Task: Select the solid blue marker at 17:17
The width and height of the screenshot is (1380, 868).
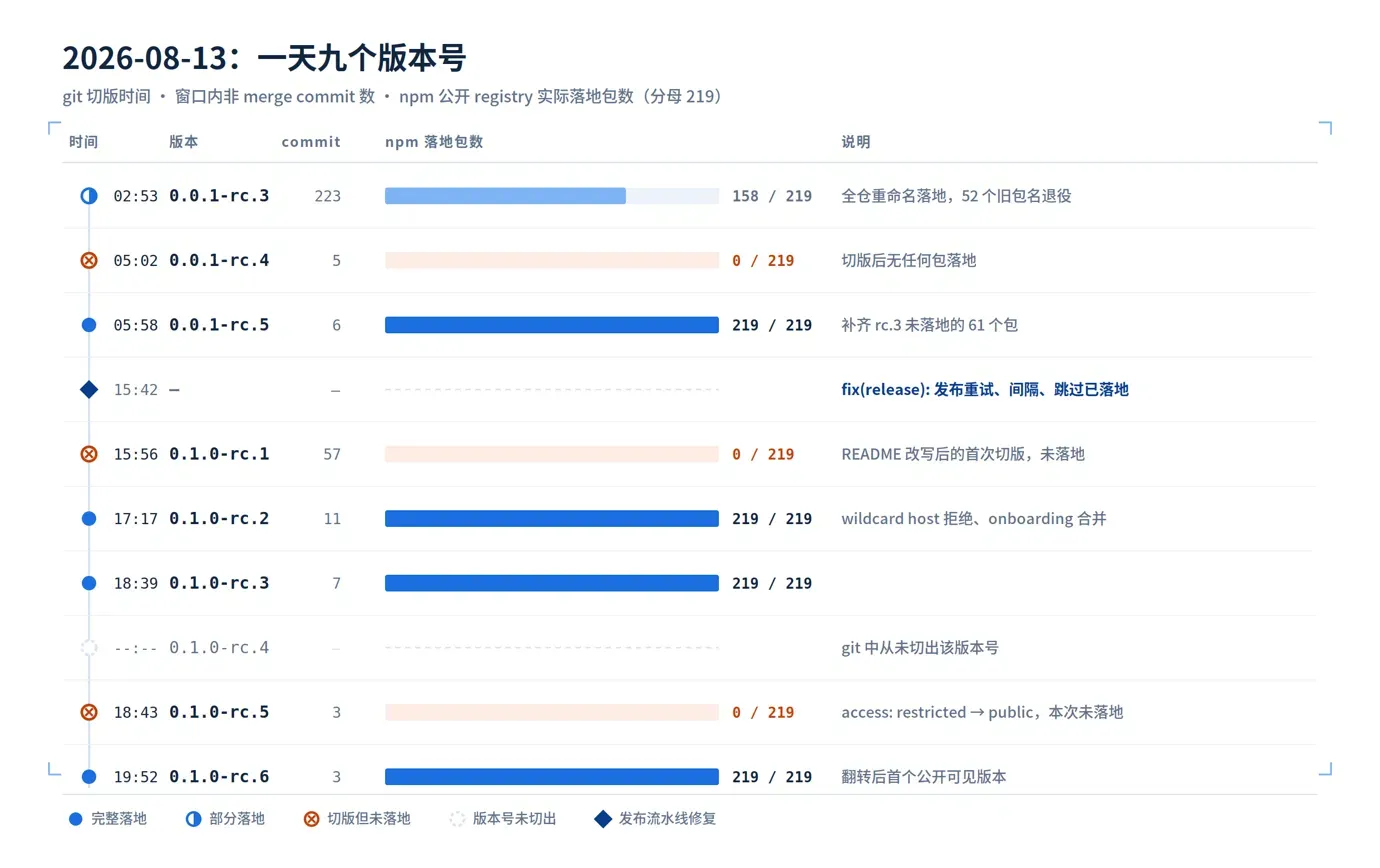Action: pos(89,518)
